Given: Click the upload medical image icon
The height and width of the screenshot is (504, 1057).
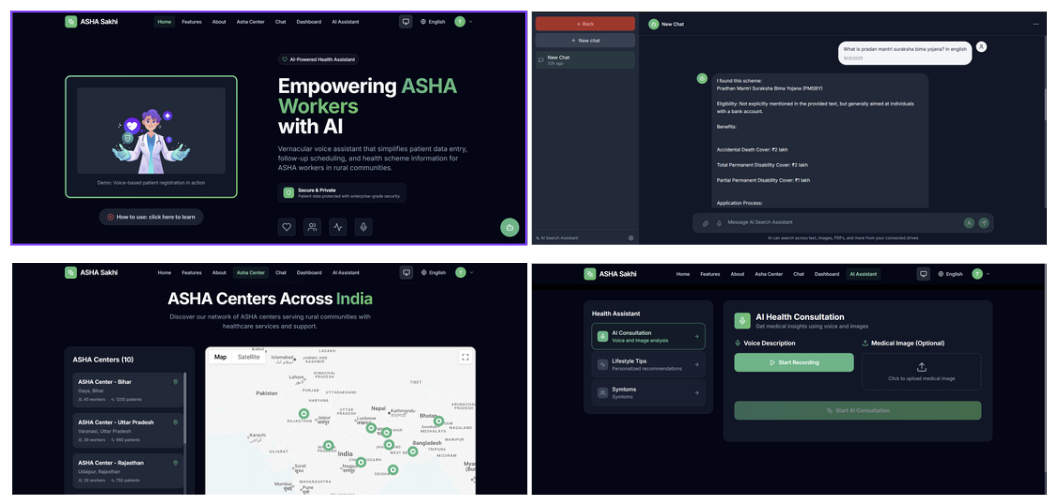Looking at the screenshot, I should pos(921,367).
